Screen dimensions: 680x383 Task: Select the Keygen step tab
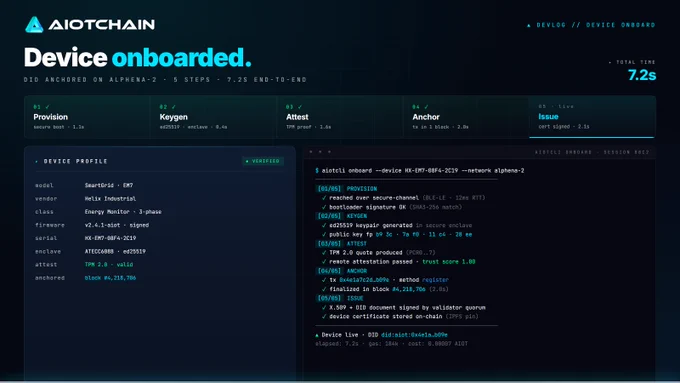[x=213, y=117]
